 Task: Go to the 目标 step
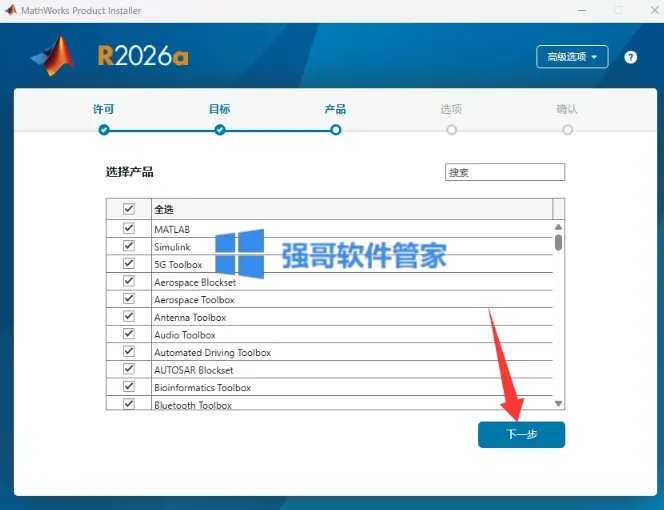(219, 109)
